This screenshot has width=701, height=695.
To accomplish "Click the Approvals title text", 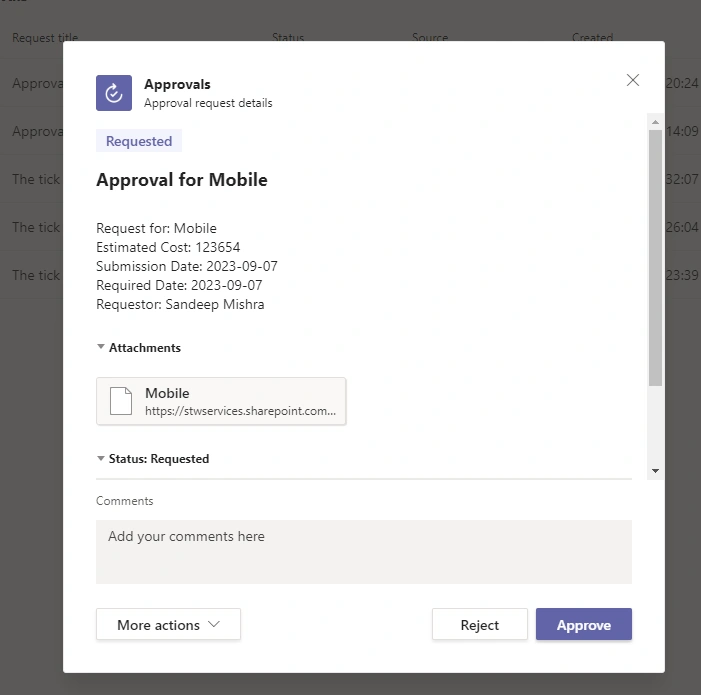I will (x=177, y=84).
